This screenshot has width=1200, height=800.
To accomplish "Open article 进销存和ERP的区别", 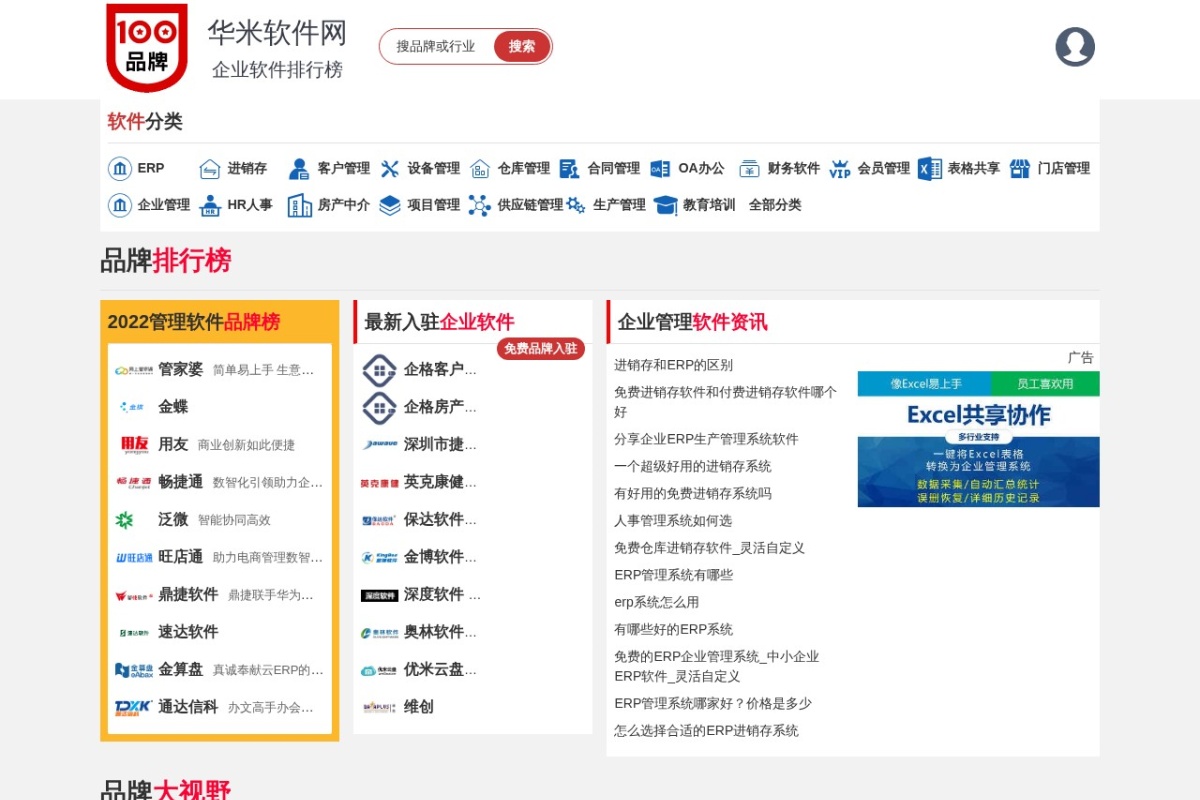I will coord(673,365).
